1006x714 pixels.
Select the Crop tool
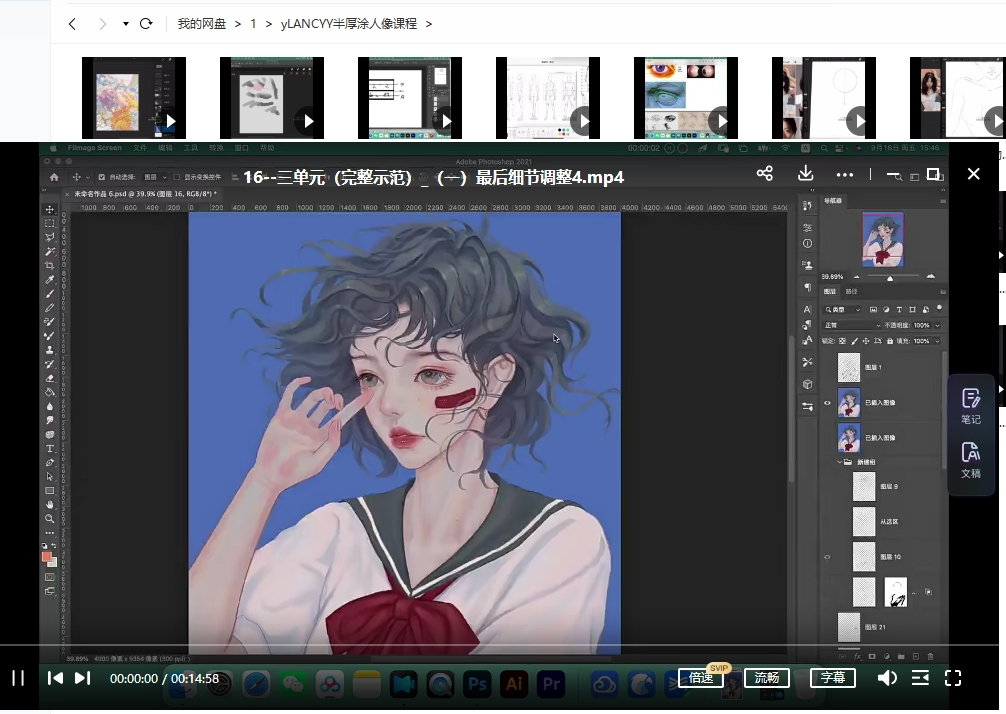pos(49,266)
